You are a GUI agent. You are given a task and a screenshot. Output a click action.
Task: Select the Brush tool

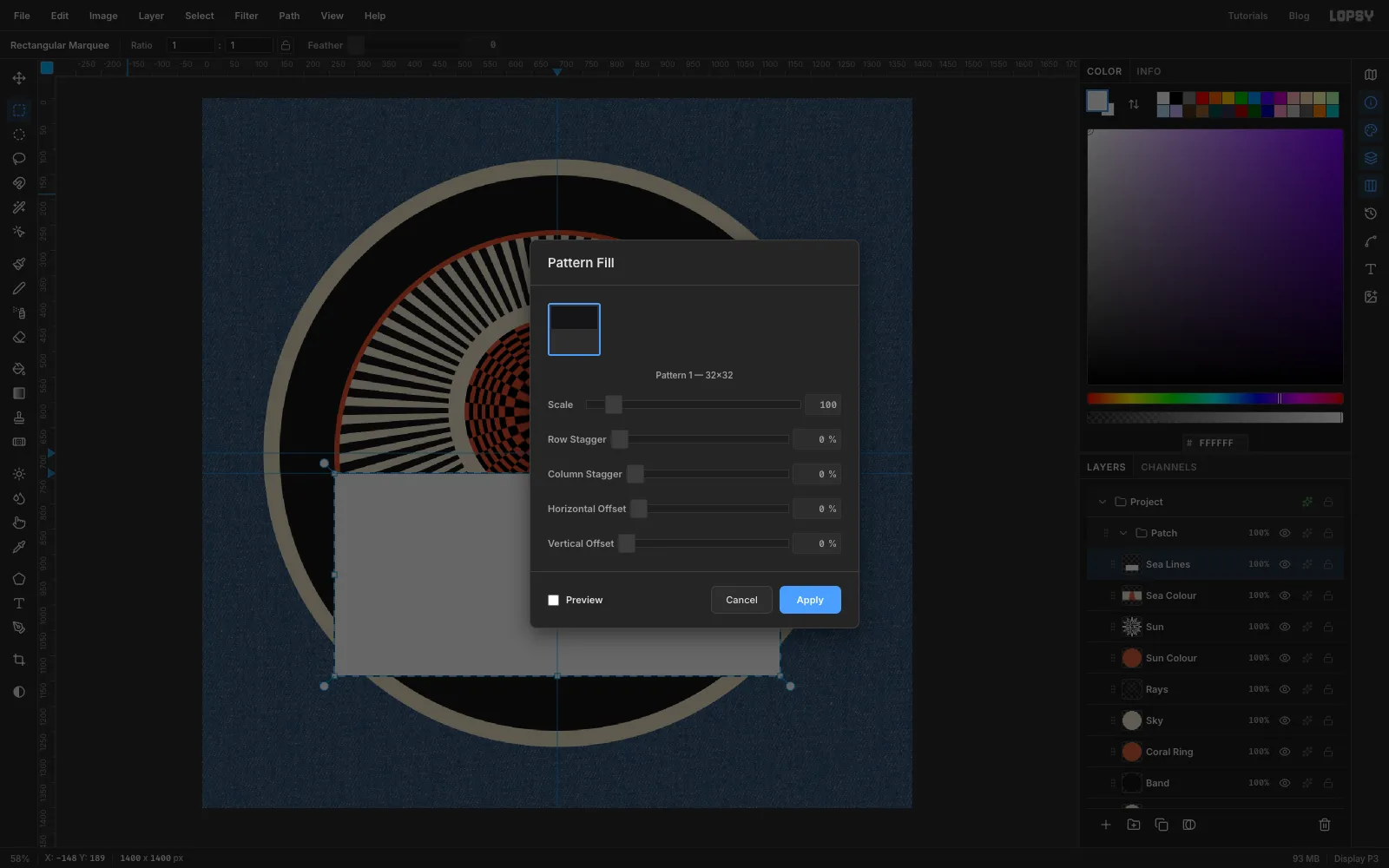[x=19, y=264]
